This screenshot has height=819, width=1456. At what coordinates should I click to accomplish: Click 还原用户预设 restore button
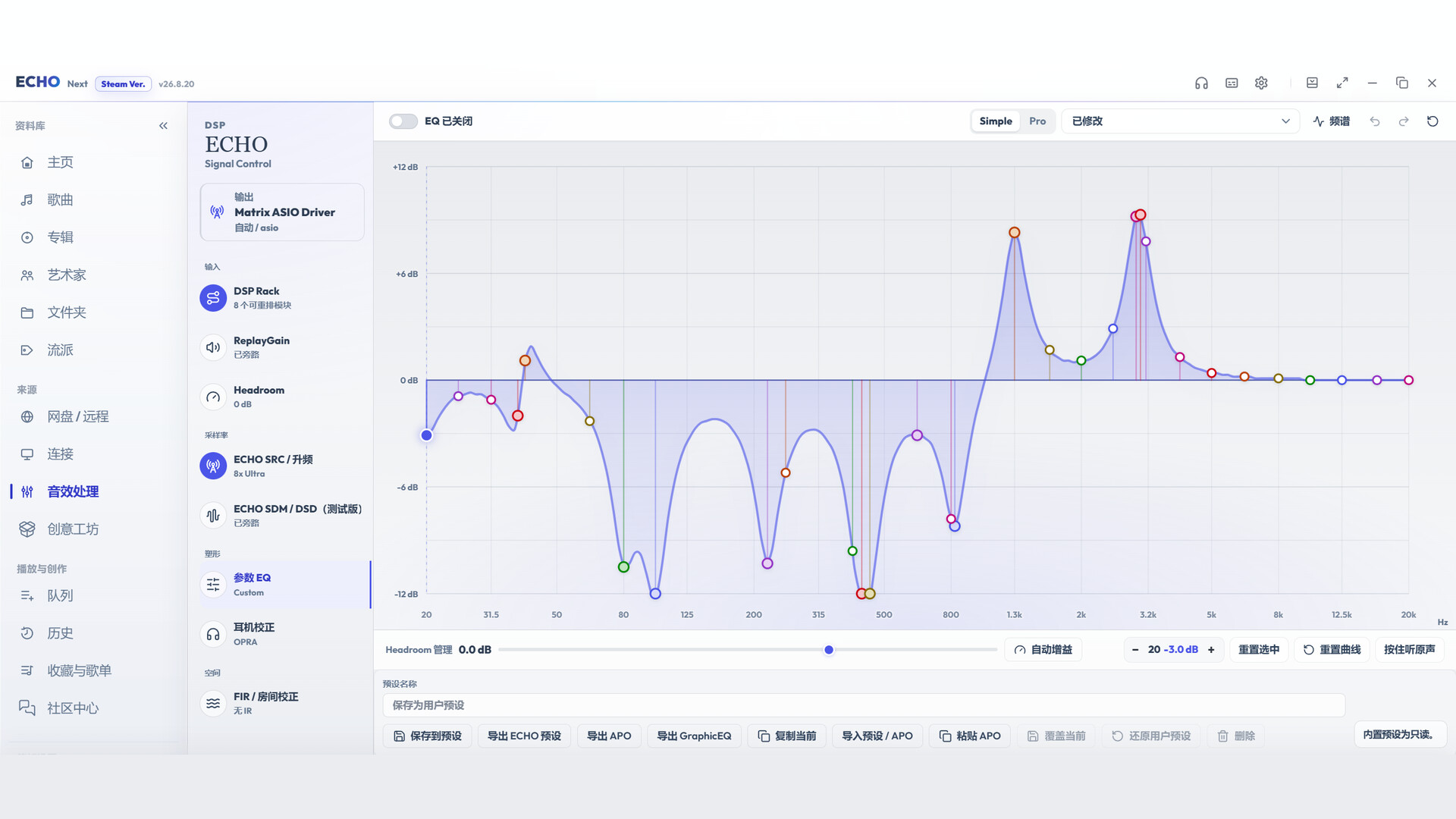tap(1151, 736)
